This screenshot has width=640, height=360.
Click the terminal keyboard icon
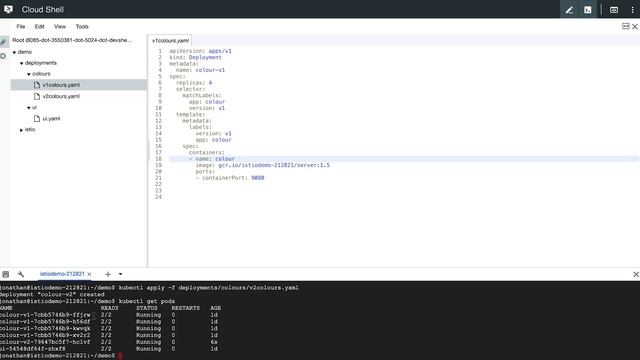coord(6,274)
